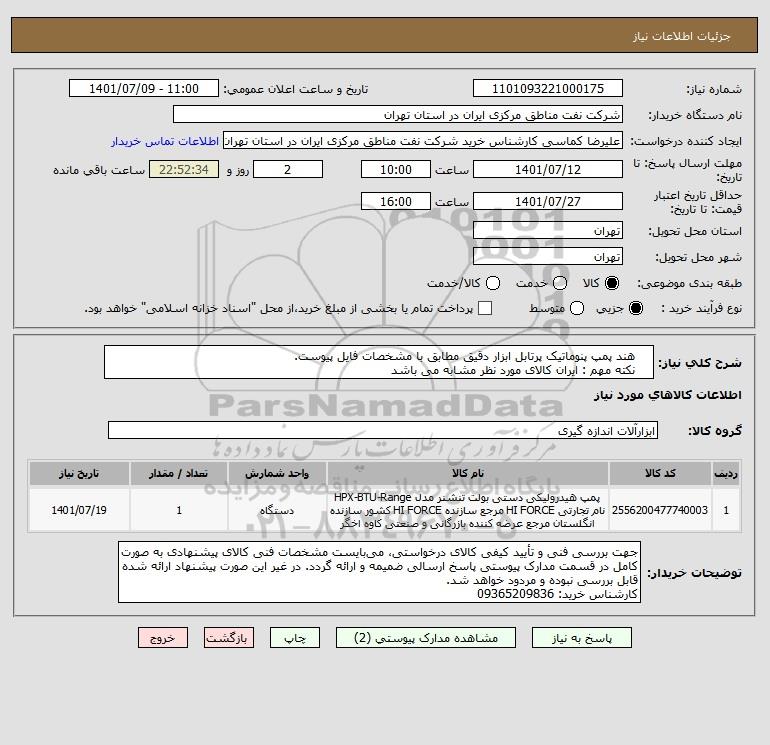Screen dimensions: 770x745
Task: Click the buyer organization name field
Action: tap(398, 115)
